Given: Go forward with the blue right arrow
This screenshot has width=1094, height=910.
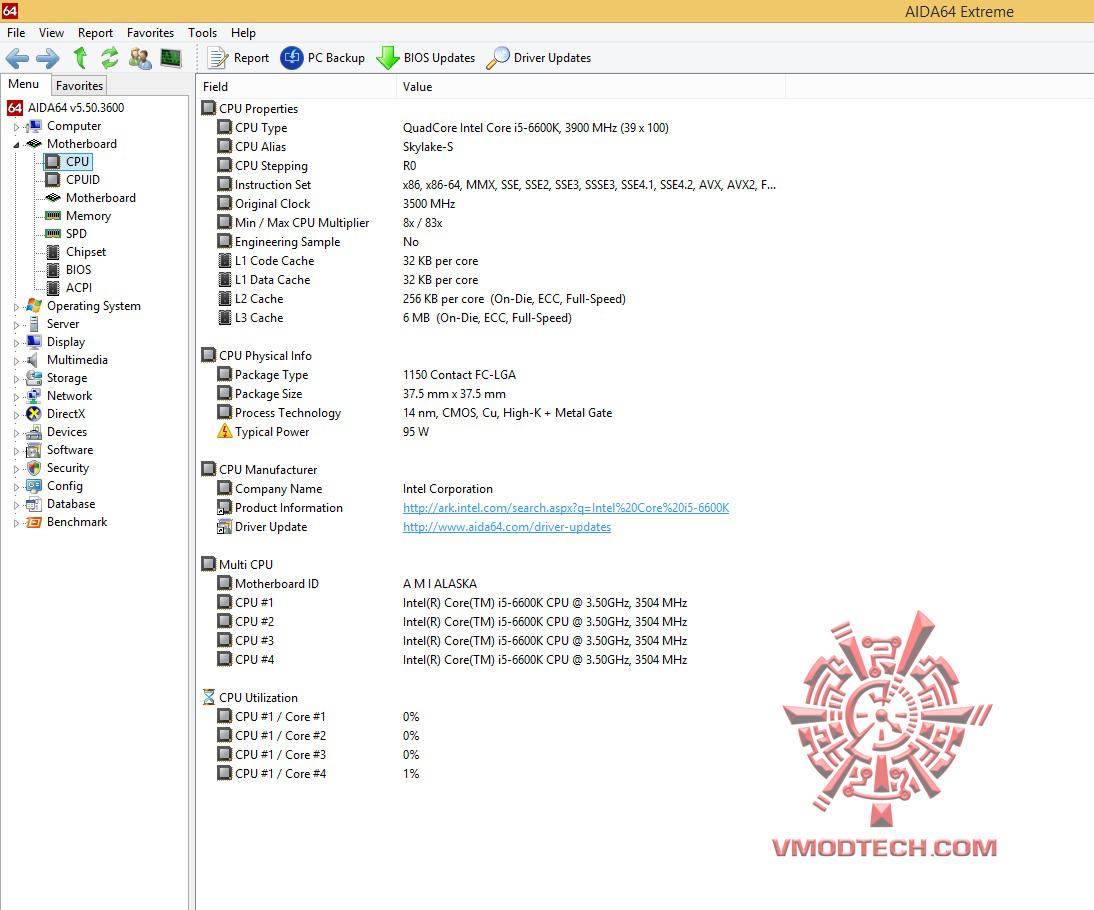Looking at the screenshot, I should [47, 58].
